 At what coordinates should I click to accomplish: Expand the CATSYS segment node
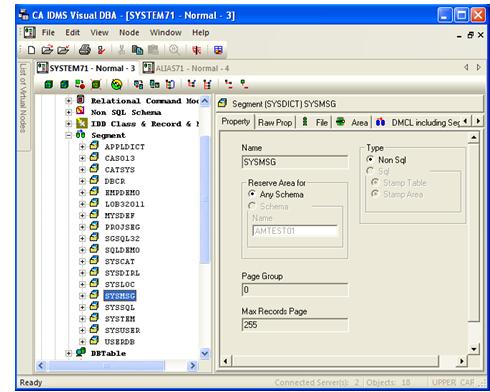point(82,170)
